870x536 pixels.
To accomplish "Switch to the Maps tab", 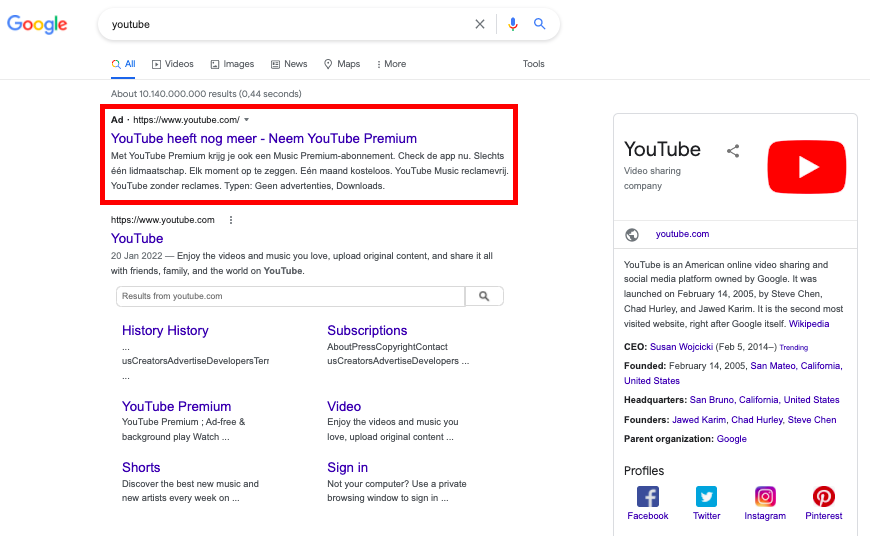I will 342,64.
